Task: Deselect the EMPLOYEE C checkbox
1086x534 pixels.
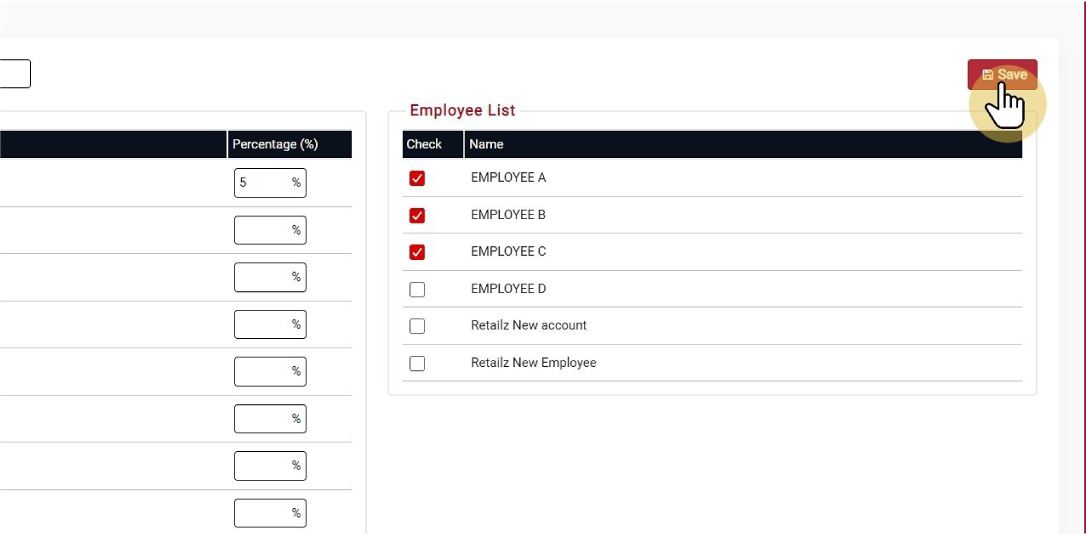Action: (417, 252)
